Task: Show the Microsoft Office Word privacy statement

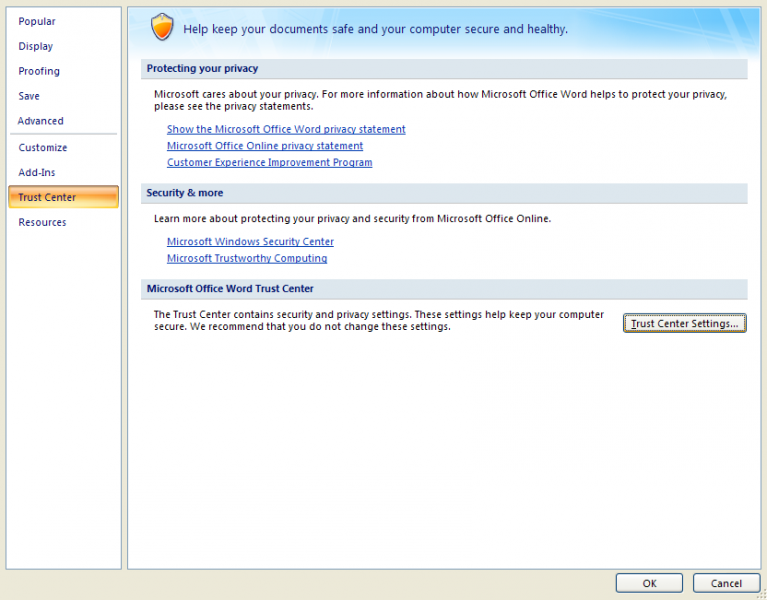Action: (x=286, y=129)
